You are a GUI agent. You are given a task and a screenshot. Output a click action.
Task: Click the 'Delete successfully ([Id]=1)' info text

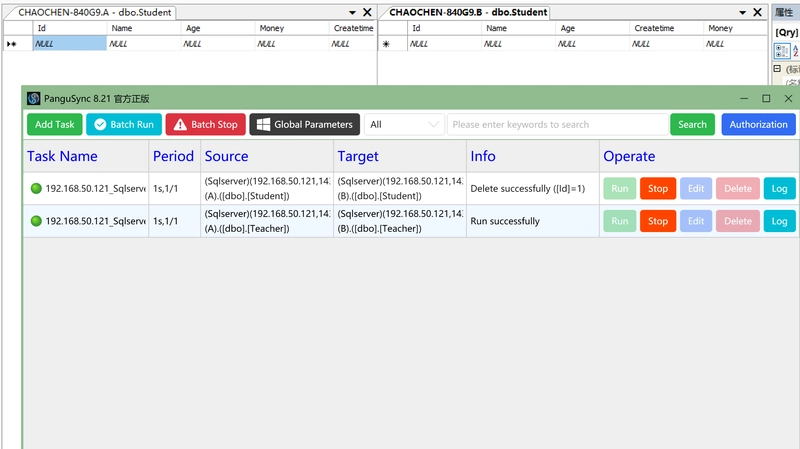(528, 189)
